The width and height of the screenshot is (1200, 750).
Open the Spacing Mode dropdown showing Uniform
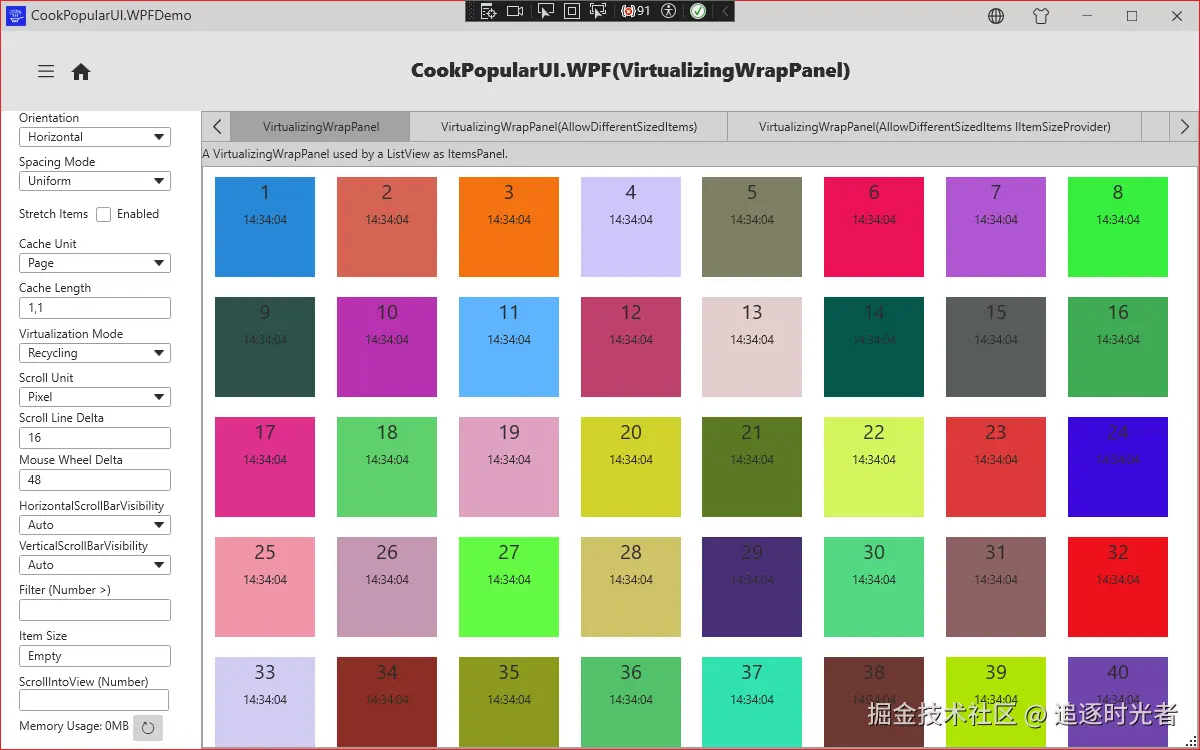tap(95, 181)
